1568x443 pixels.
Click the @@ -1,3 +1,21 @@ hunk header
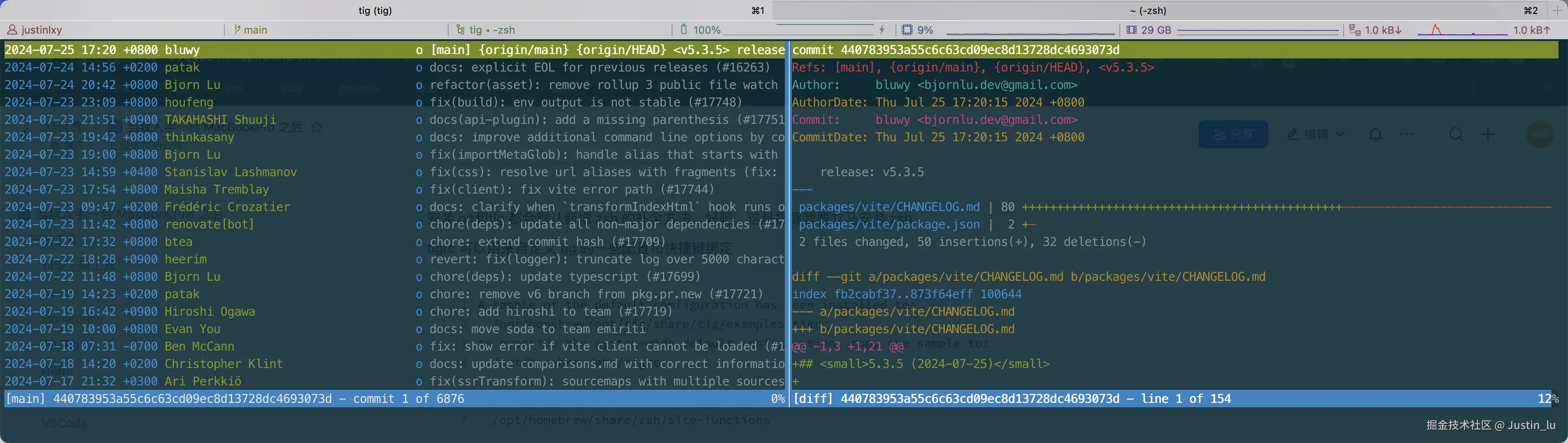[x=847, y=347]
